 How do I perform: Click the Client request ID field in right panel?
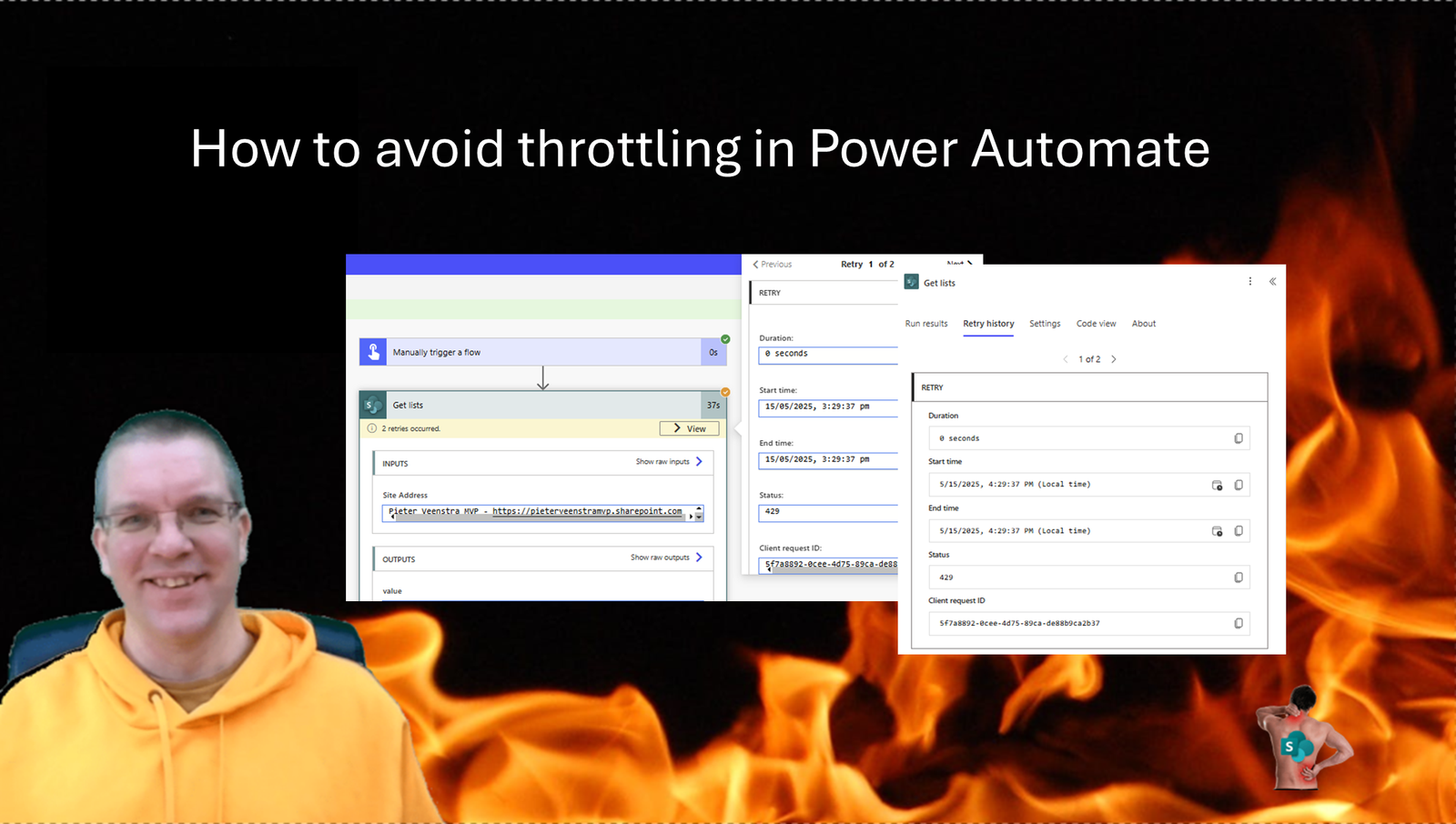(1089, 624)
